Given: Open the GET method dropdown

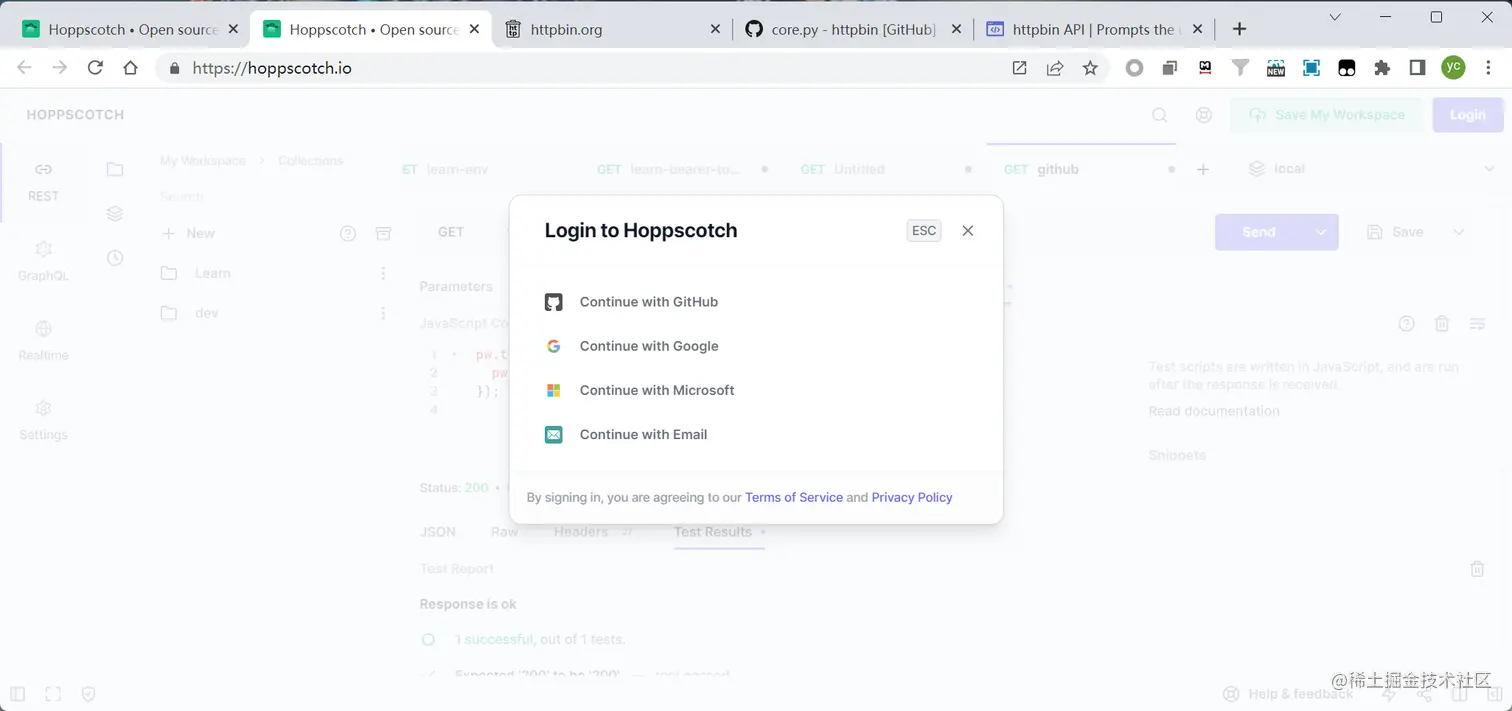Looking at the screenshot, I should click(x=451, y=232).
